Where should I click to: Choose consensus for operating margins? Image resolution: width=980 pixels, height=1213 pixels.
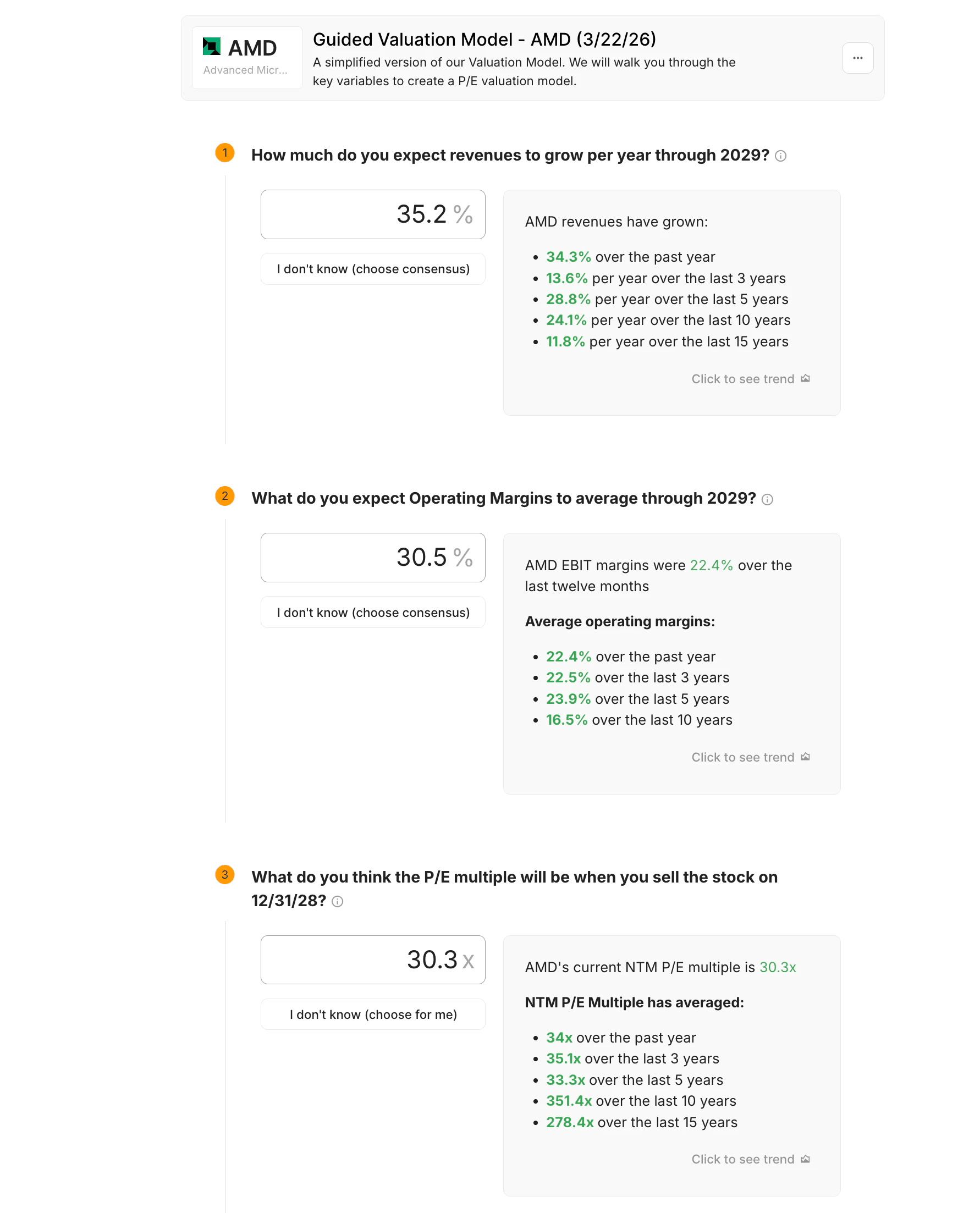[x=372, y=613]
